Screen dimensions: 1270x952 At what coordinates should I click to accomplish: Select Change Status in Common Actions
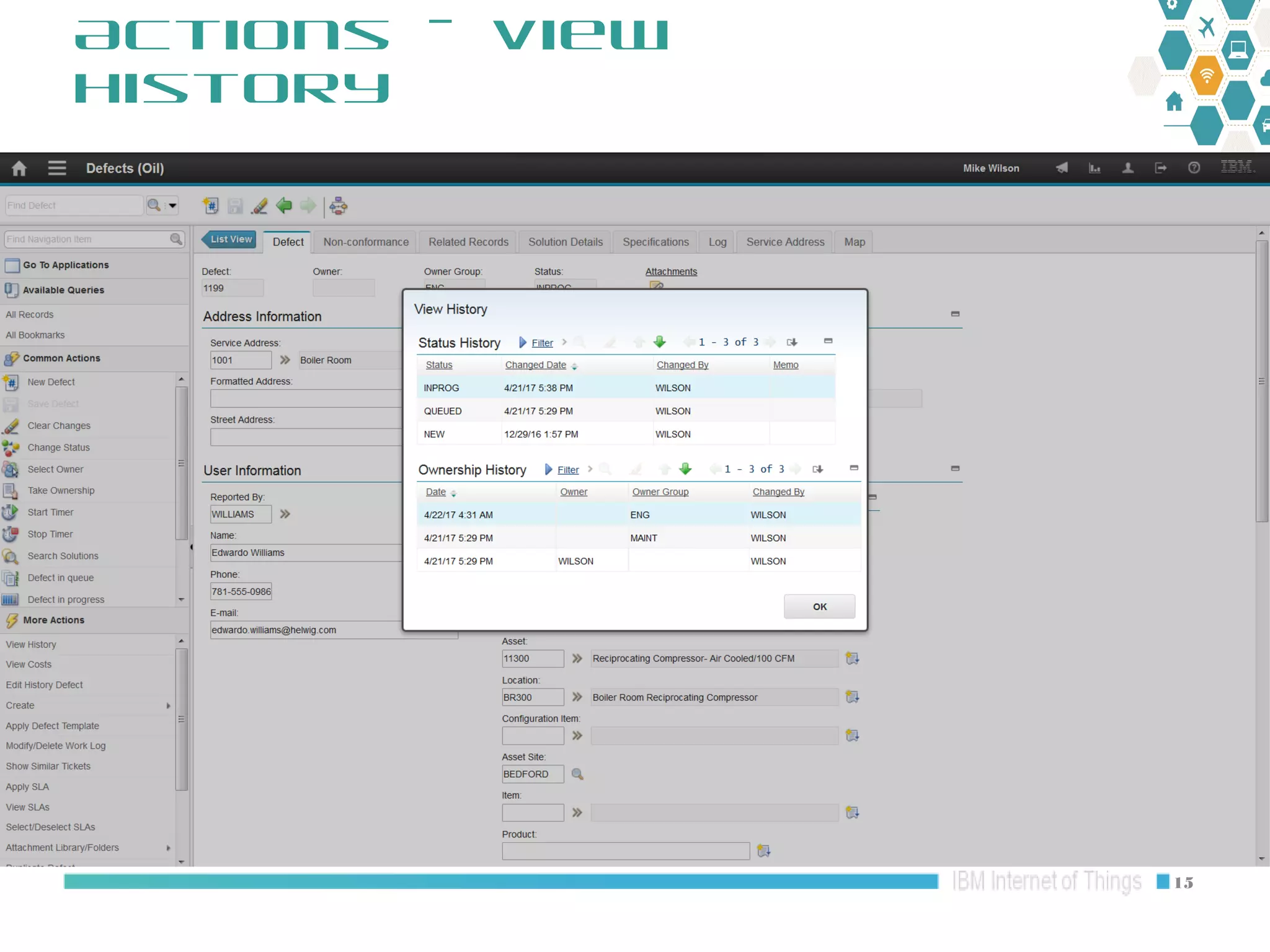click(58, 447)
